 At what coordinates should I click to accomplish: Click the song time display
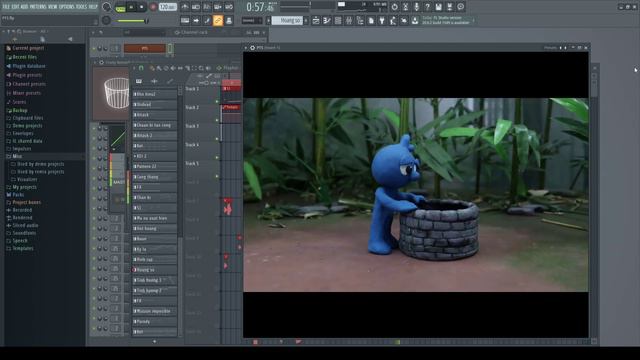[x=260, y=7]
